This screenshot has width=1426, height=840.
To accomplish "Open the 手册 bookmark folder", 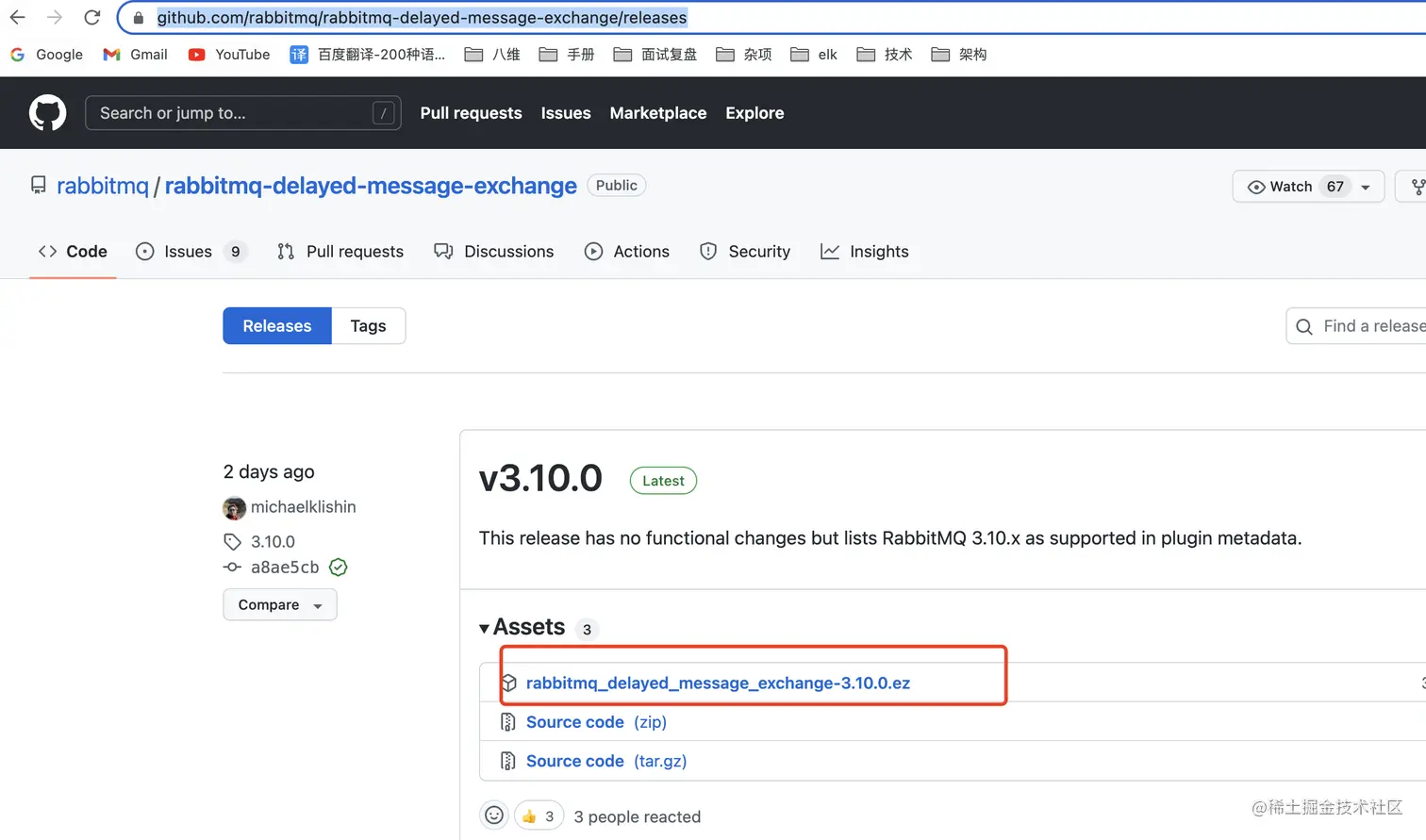I will tap(567, 55).
